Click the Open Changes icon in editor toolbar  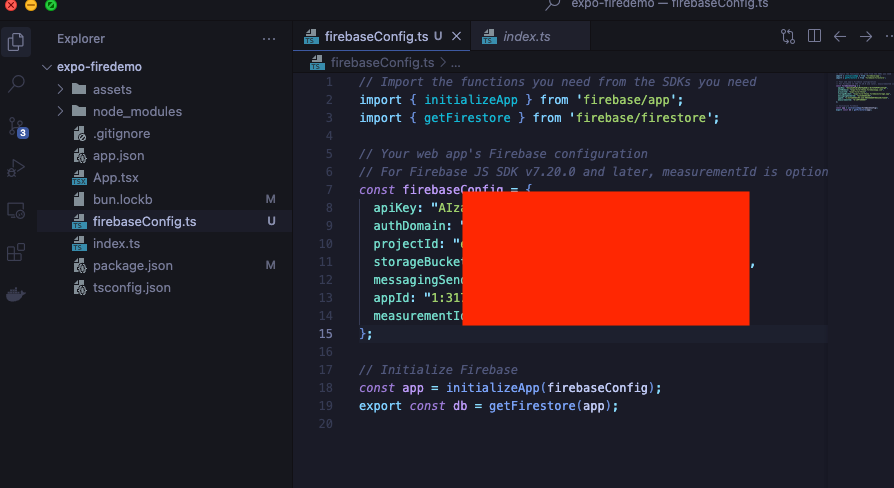click(x=788, y=36)
